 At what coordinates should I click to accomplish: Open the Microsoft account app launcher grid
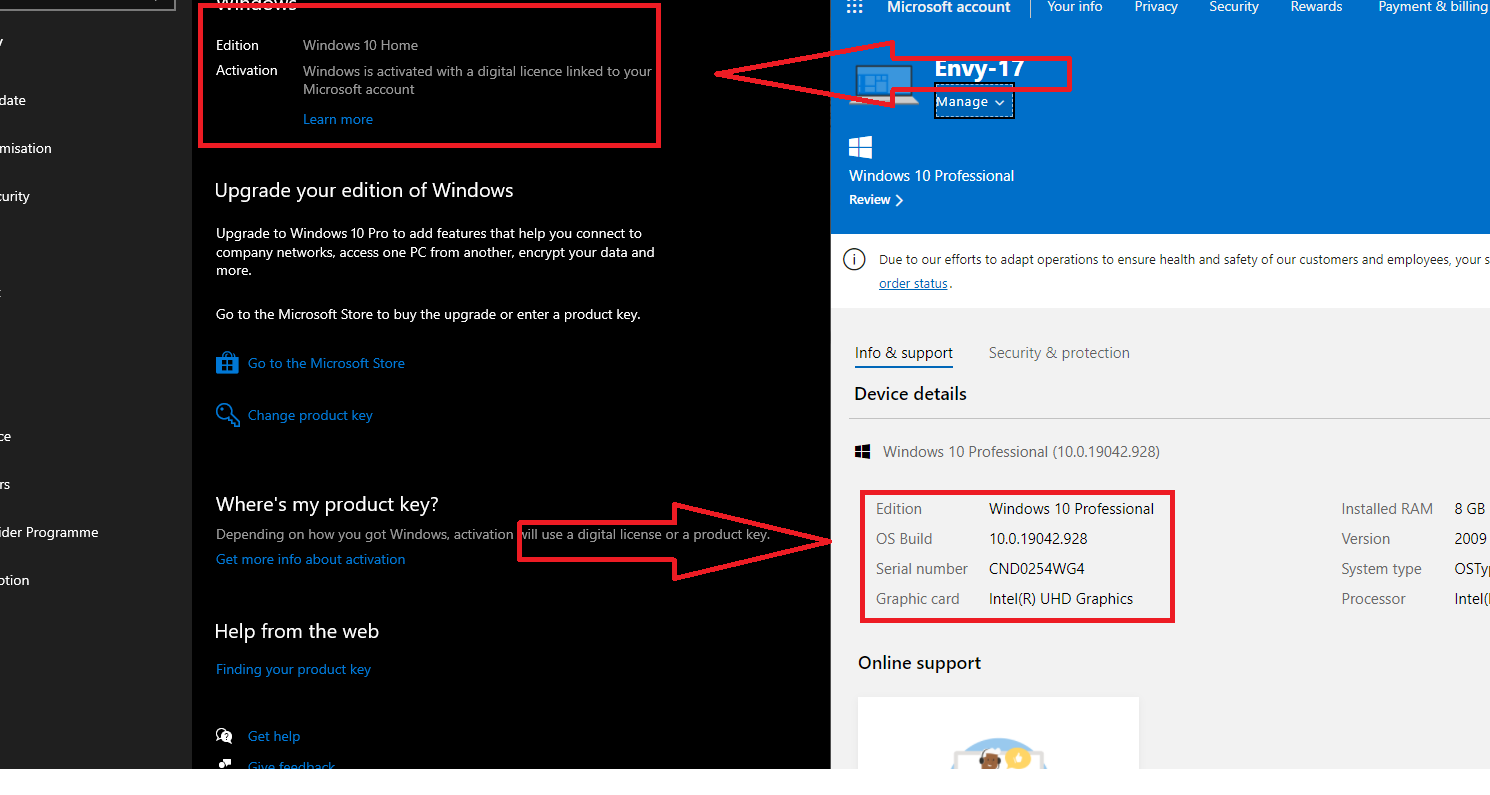pos(854,7)
